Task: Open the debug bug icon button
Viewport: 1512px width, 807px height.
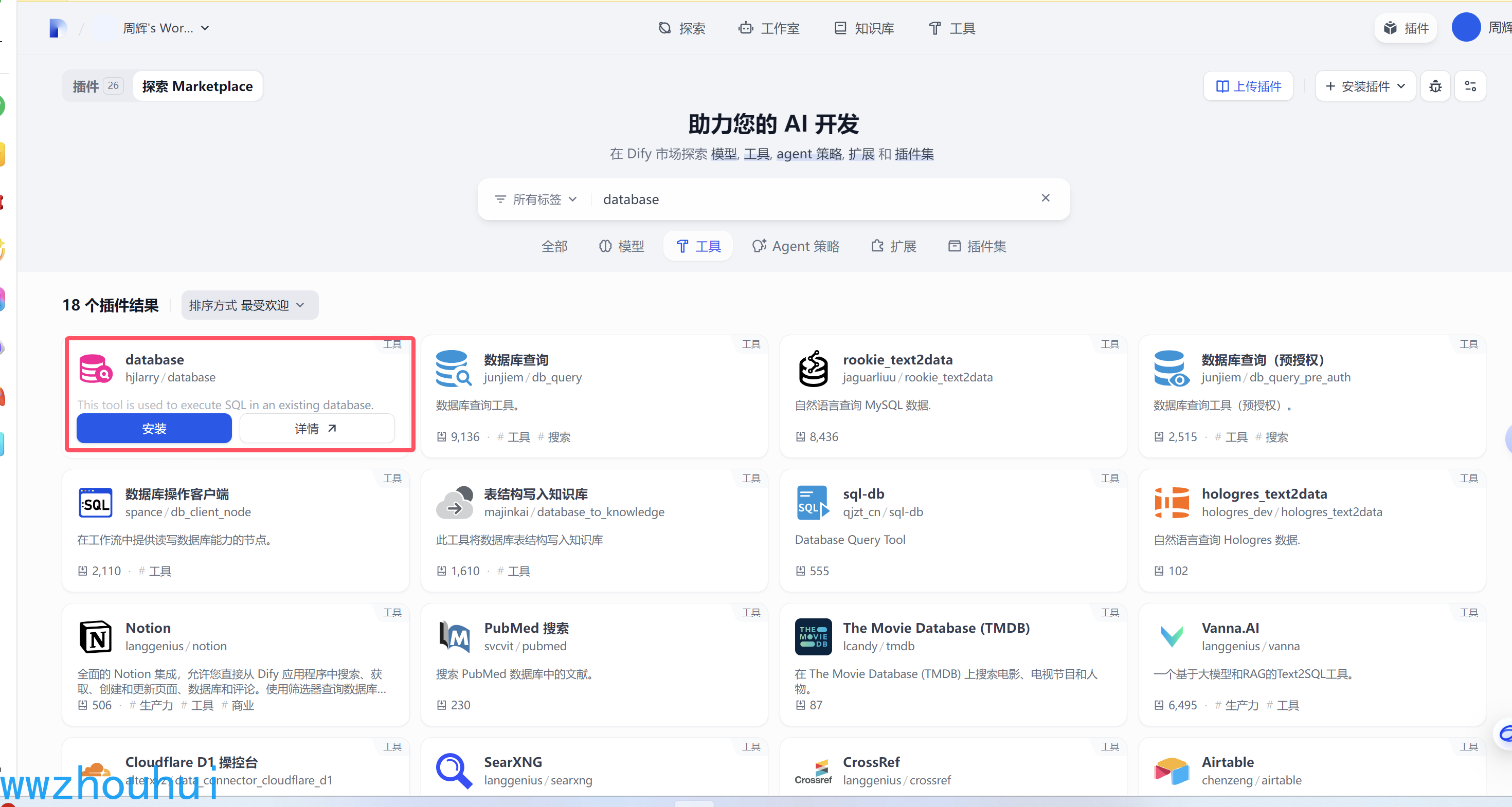Action: [1435, 86]
